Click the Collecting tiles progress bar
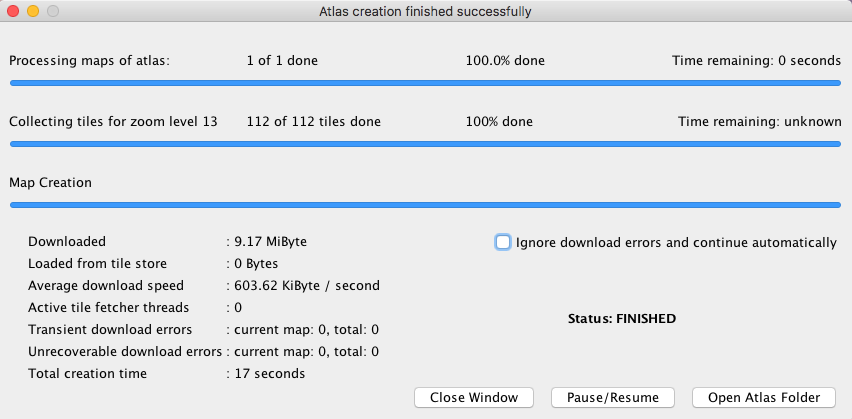852x419 pixels. tap(425, 144)
